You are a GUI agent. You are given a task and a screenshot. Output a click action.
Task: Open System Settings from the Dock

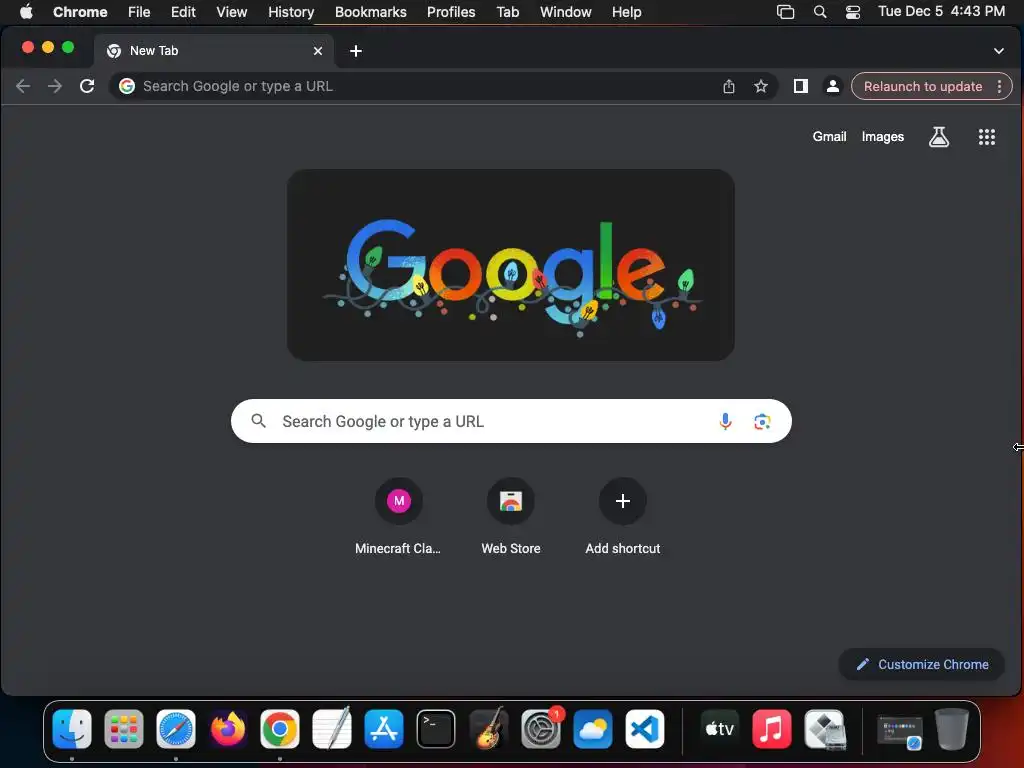pyautogui.click(x=541, y=729)
